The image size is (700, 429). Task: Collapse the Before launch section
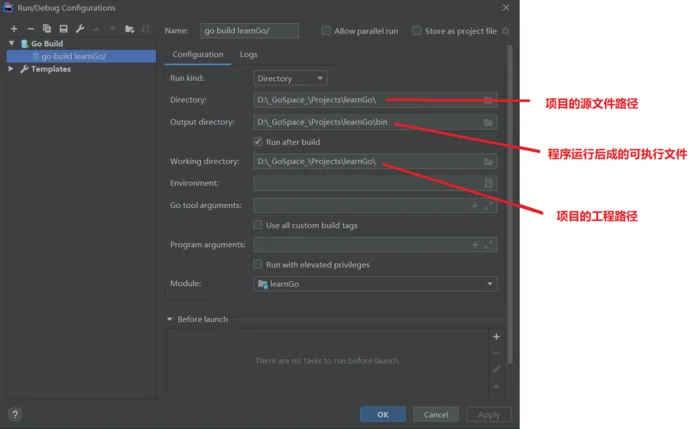[x=170, y=319]
